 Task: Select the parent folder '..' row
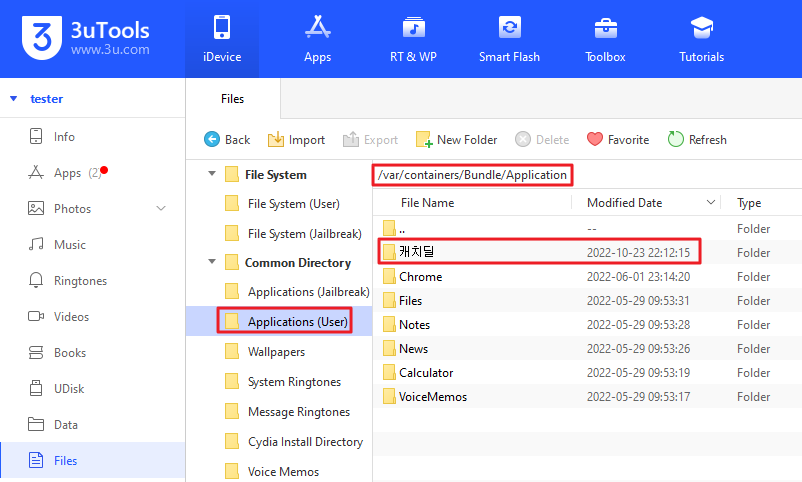click(588, 228)
